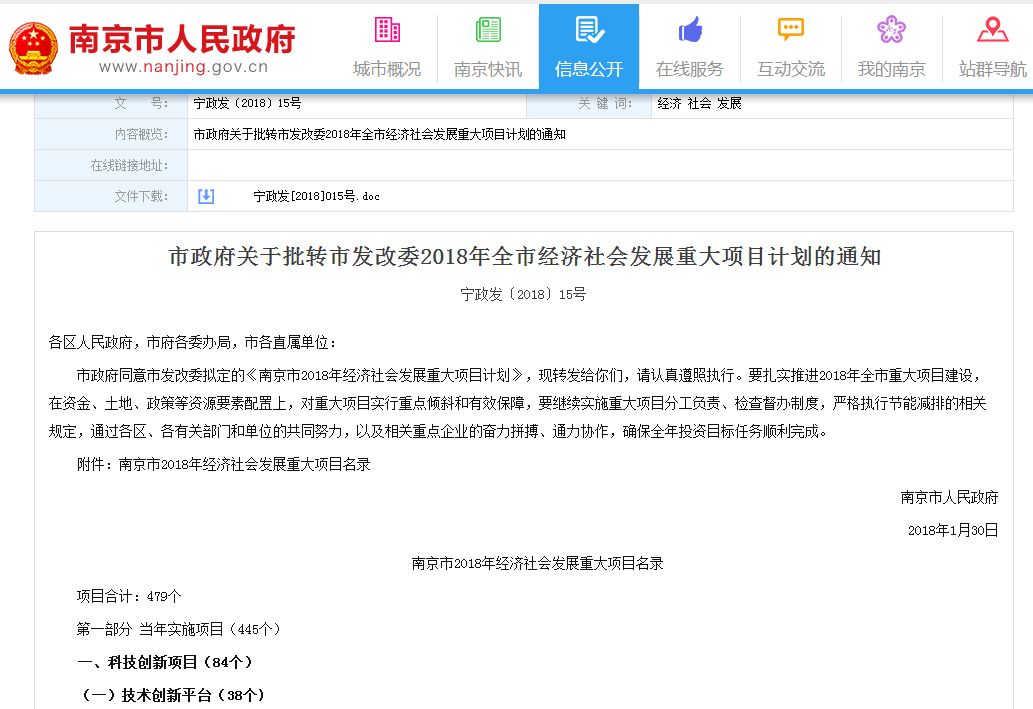Click the 信息公开 document icon
The image size is (1033, 709).
pos(589,30)
